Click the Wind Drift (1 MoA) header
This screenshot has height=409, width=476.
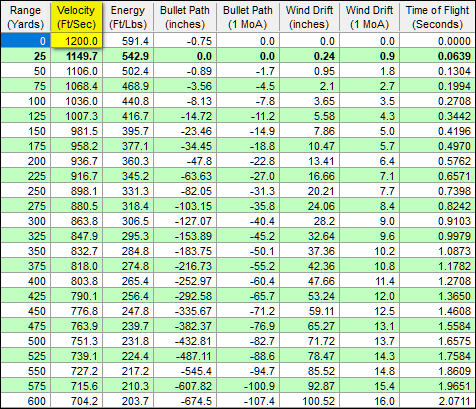coord(369,17)
